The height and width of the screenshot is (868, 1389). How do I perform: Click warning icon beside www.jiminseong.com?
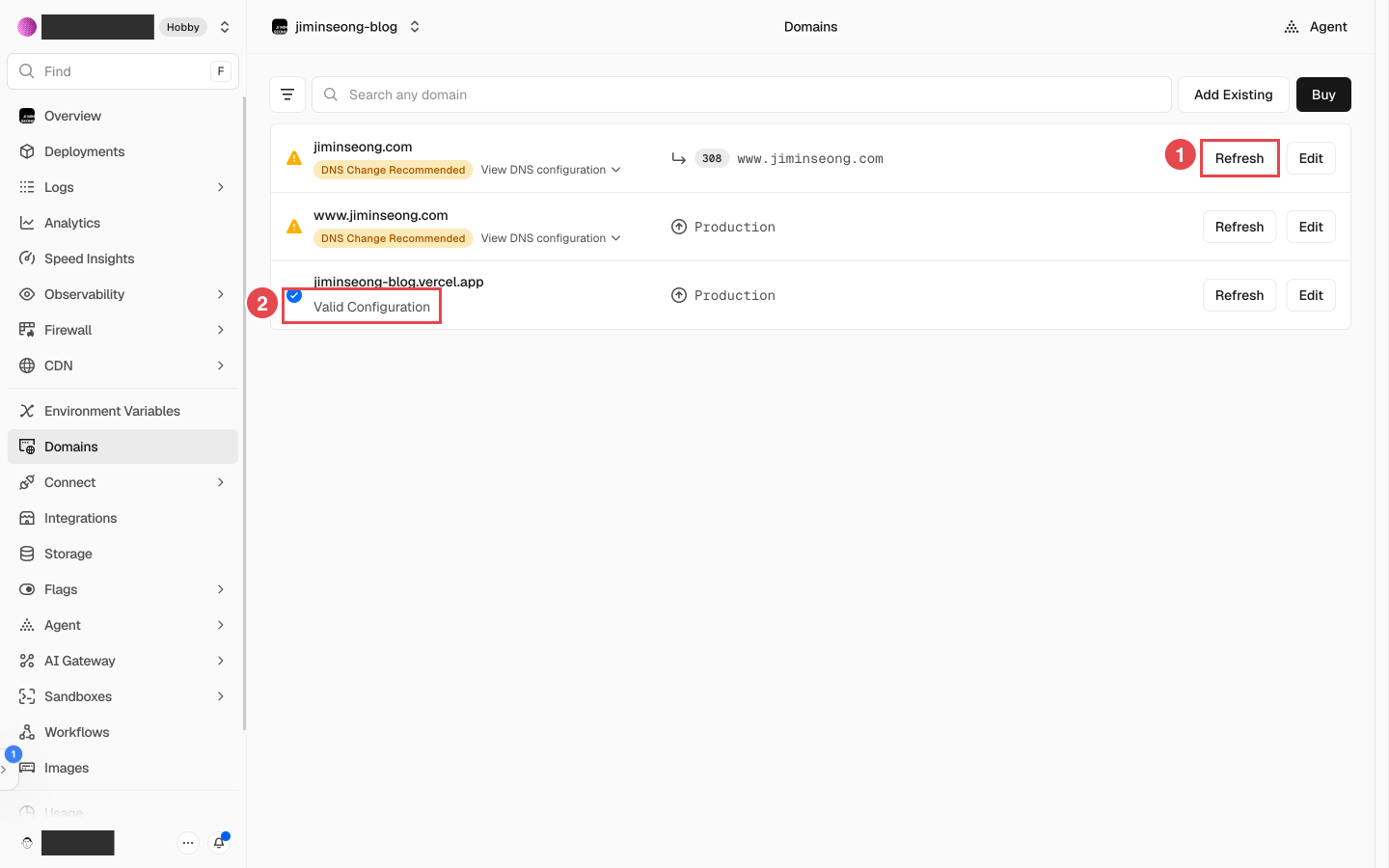(294, 227)
